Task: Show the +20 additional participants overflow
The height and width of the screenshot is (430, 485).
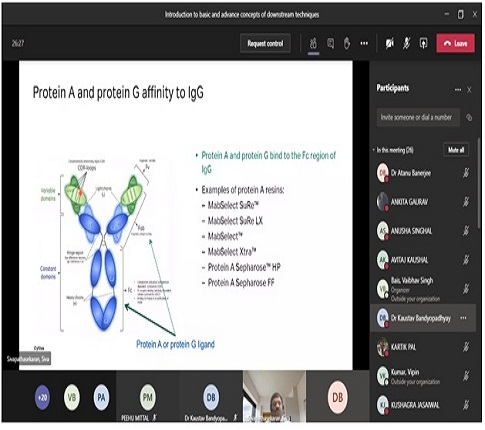Action: [x=42, y=397]
